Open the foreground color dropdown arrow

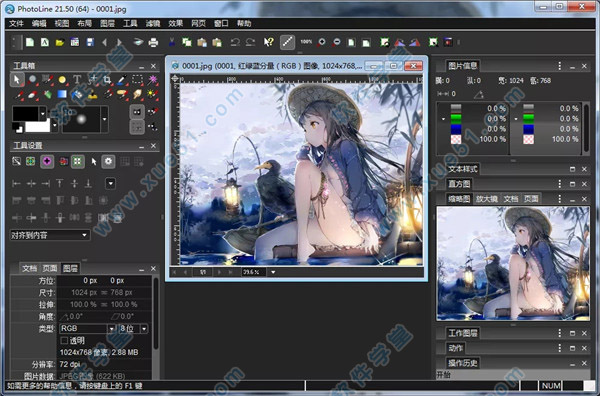(x=42, y=113)
